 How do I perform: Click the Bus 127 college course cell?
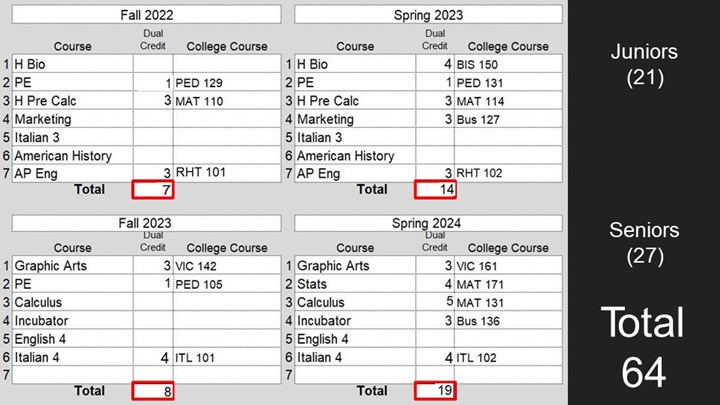508,119
